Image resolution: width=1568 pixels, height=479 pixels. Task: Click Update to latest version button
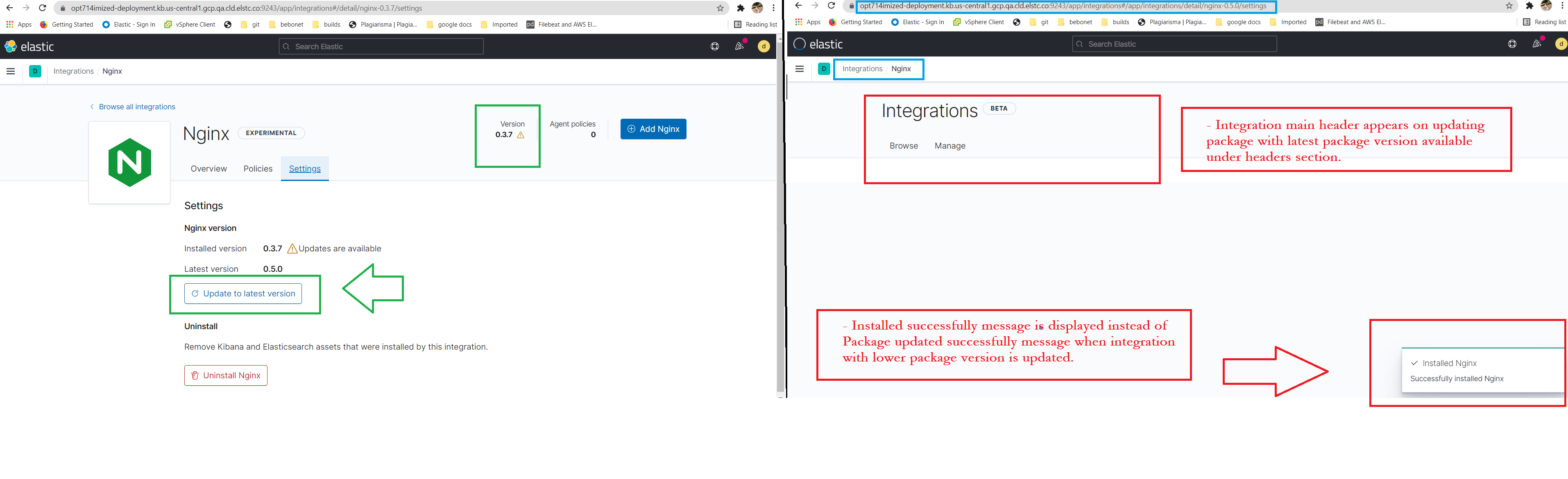[243, 294]
